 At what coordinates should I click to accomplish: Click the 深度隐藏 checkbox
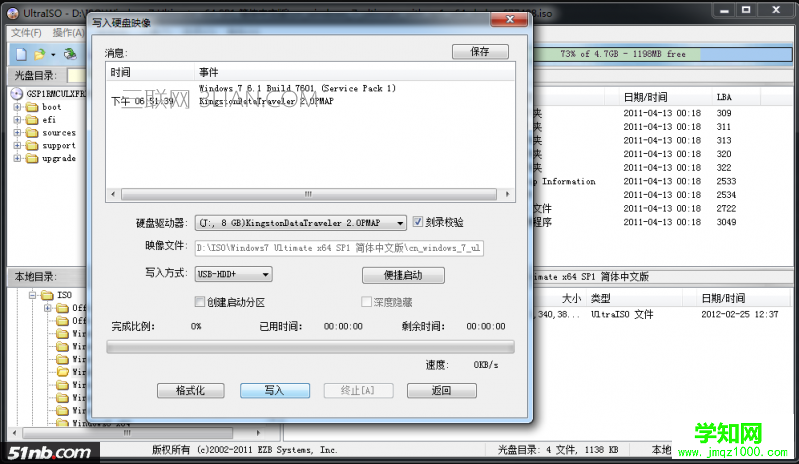[366, 302]
